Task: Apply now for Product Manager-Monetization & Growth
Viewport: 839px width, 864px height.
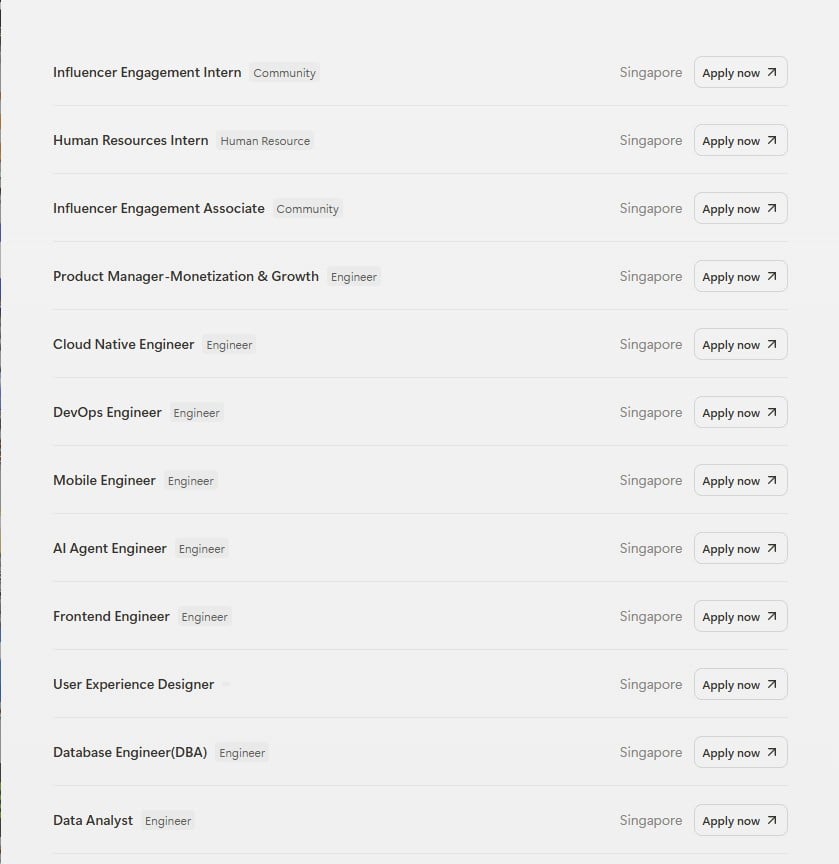Action: (x=740, y=276)
